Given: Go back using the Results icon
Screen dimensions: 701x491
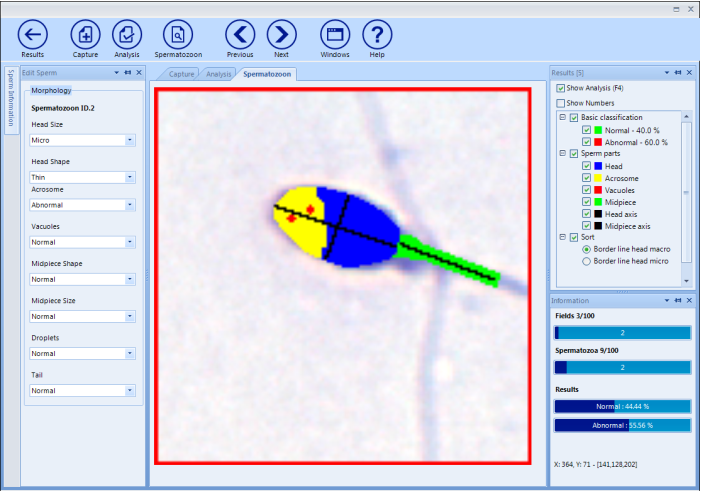Looking at the screenshot, I should pyautogui.click(x=32, y=34).
